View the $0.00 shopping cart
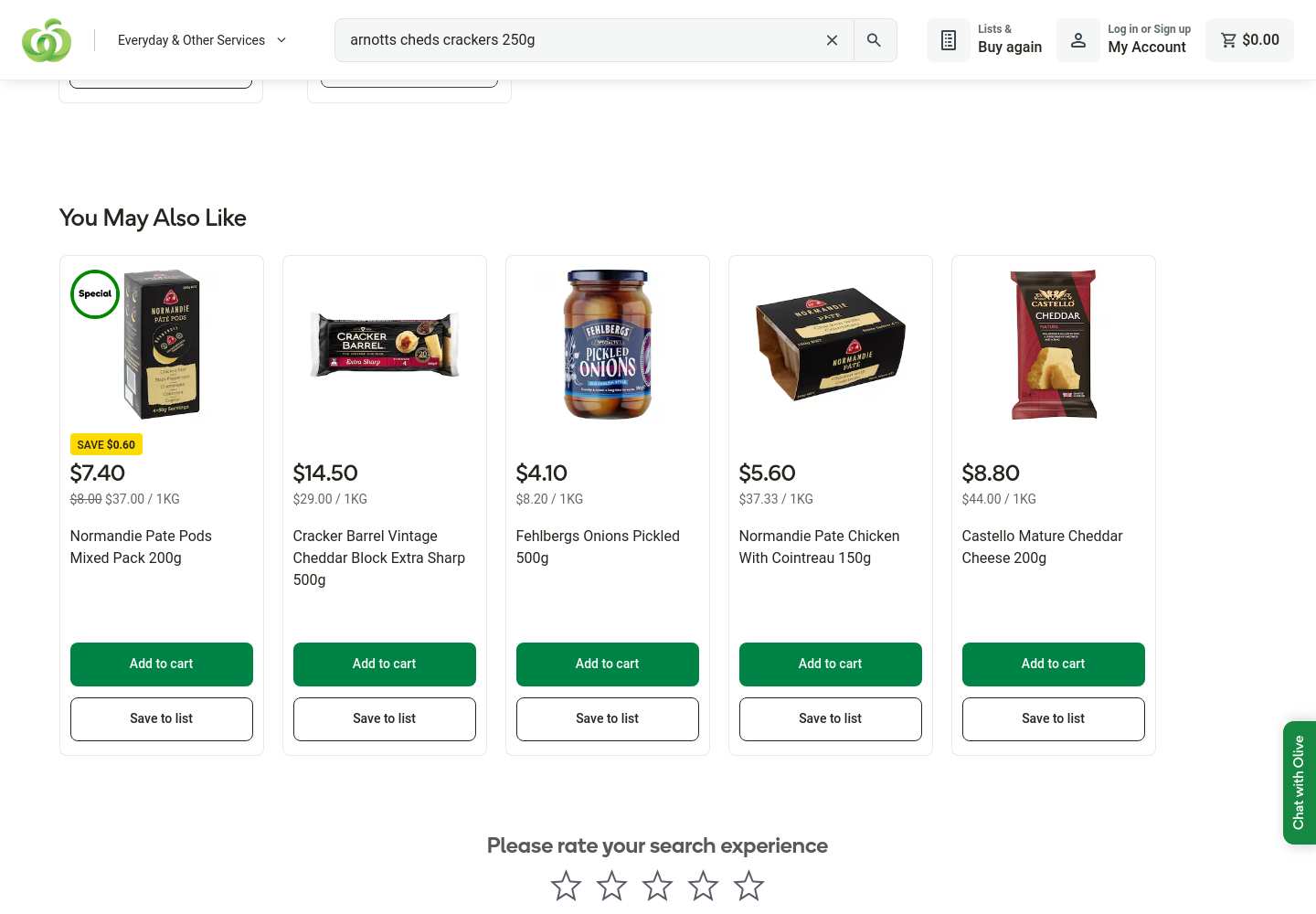The height and width of the screenshot is (914, 1316). pos(1249,40)
